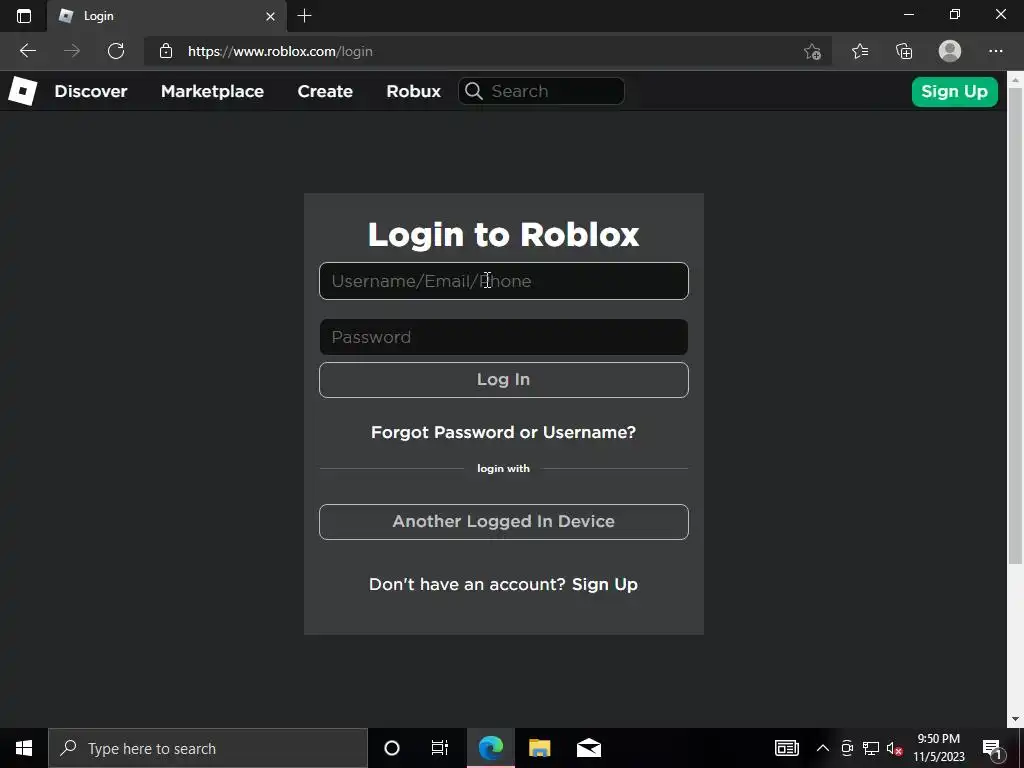This screenshot has height=768, width=1024.
Task: Open News and interests taskbar icon
Action: (786, 748)
